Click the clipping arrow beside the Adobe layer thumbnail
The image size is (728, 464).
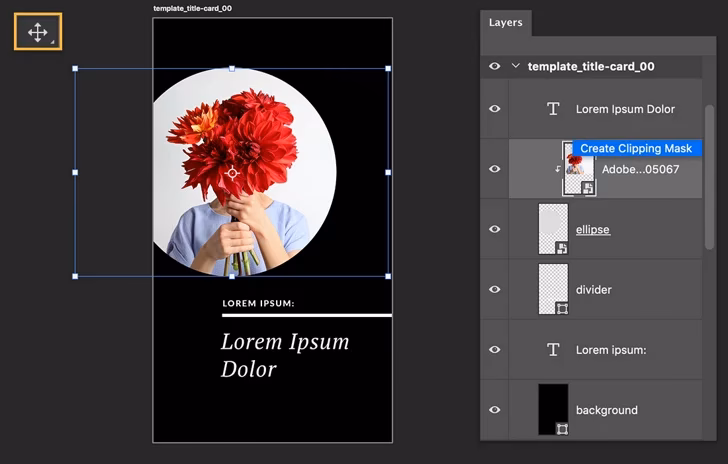pos(557,169)
